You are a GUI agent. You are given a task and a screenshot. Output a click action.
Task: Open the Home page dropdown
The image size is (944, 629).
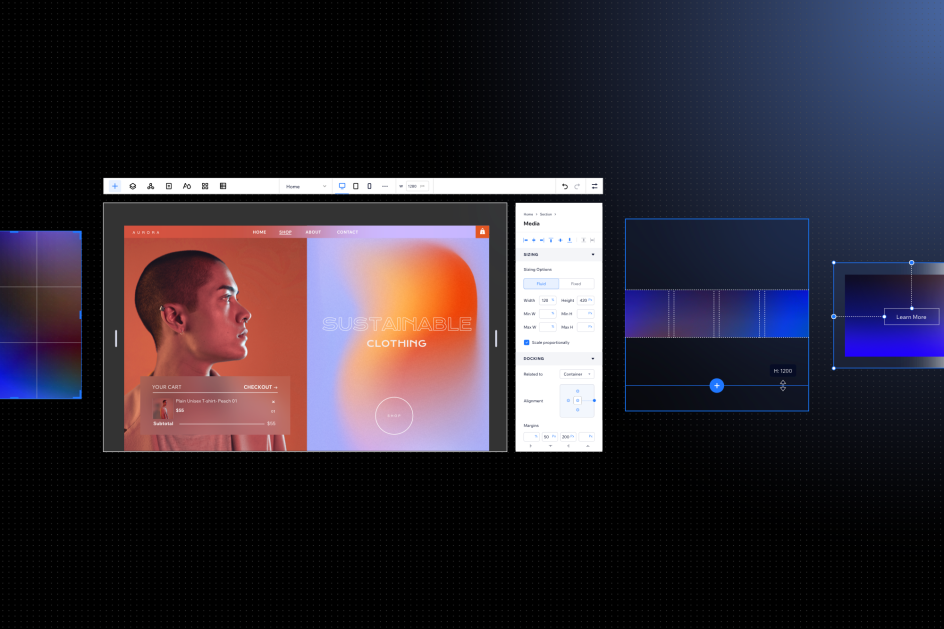coord(306,186)
